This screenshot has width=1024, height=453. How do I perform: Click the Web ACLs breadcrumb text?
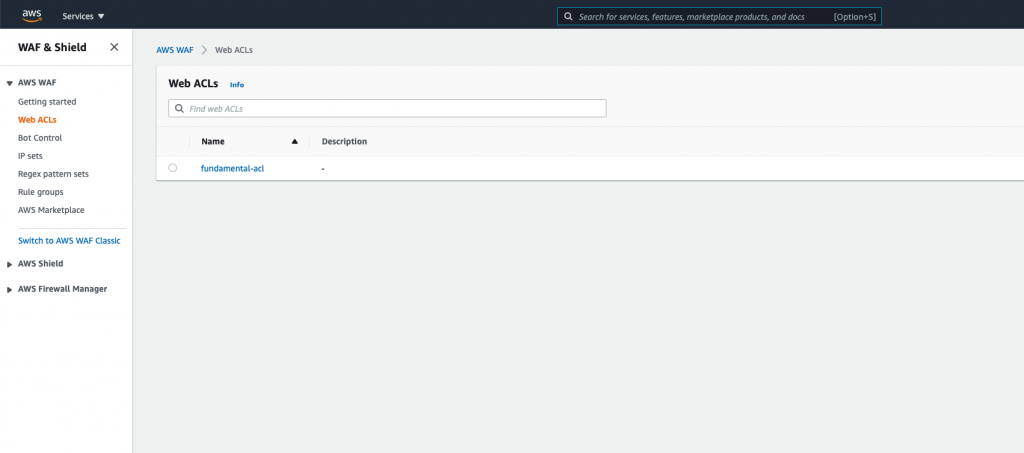[x=234, y=50]
